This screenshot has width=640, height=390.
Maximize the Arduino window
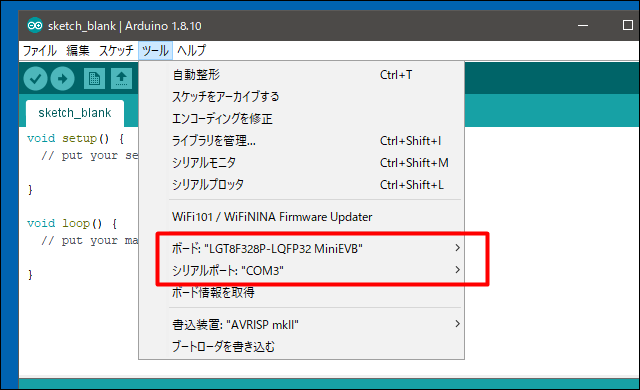628,25
